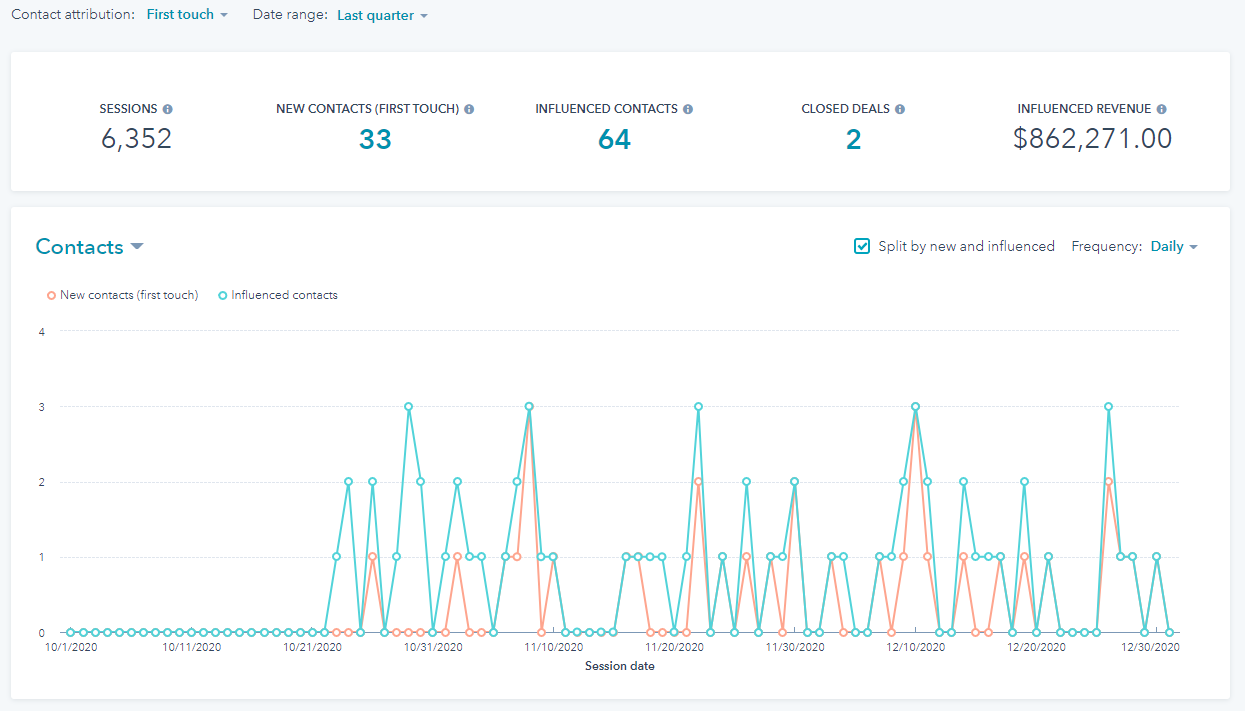Image resolution: width=1245 pixels, height=711 pixels.
Task: Click info icon beside NEW CONTACTS (FIRST TOUCH)
Action: 469,109
